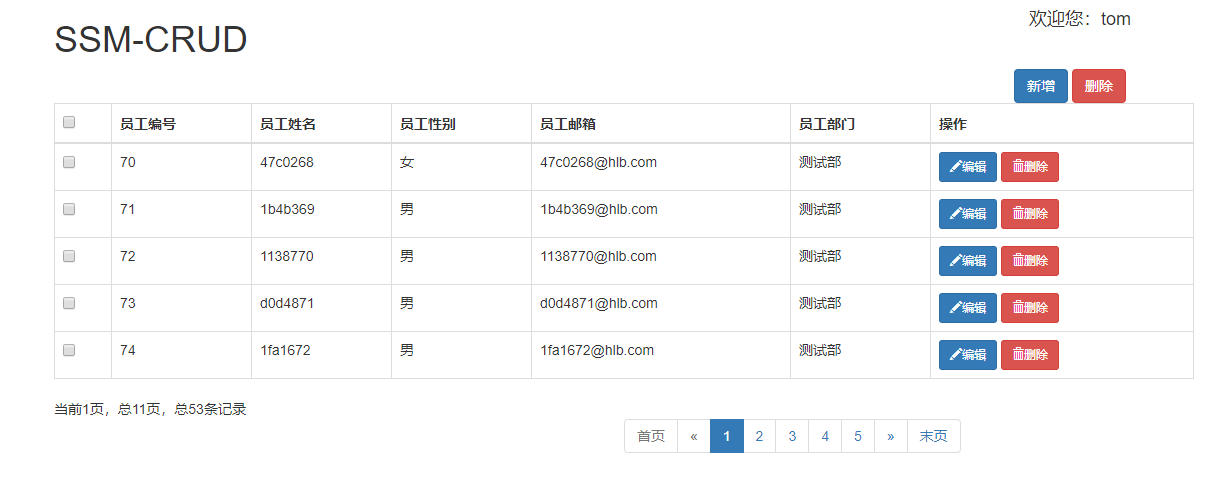Go to first page via 首页
The image size is (1216, 477).
click(x=651, y=436)
